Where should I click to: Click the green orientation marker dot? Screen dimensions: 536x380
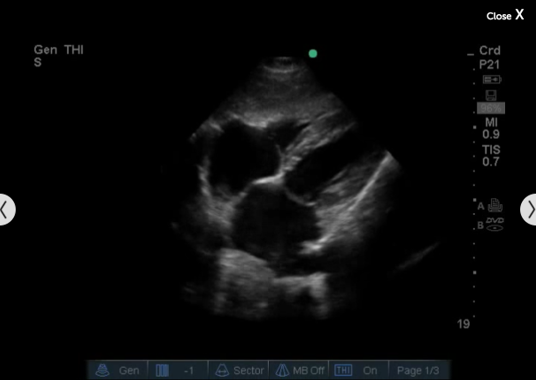313,54
